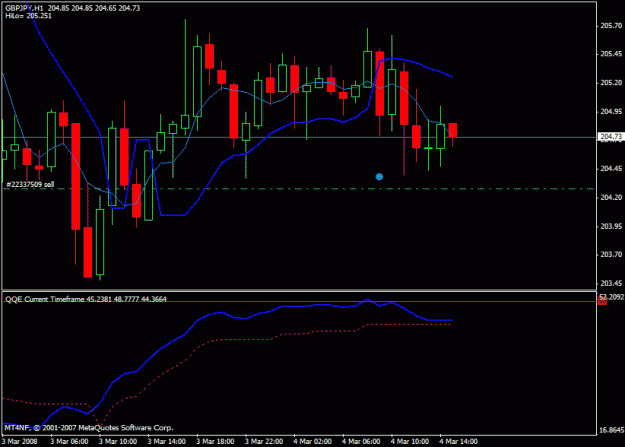Click the 3 Mar 2008 date label
The height and width of the screenshot is (447, 625).
20,441
